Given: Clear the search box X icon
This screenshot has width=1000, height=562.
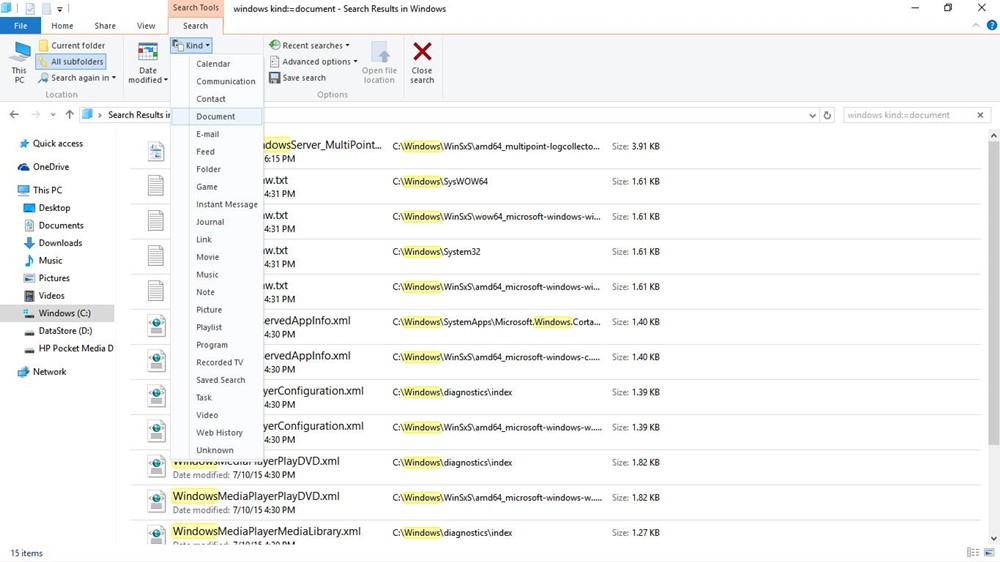Looking at the screenshot, I should tap(980, 115).
